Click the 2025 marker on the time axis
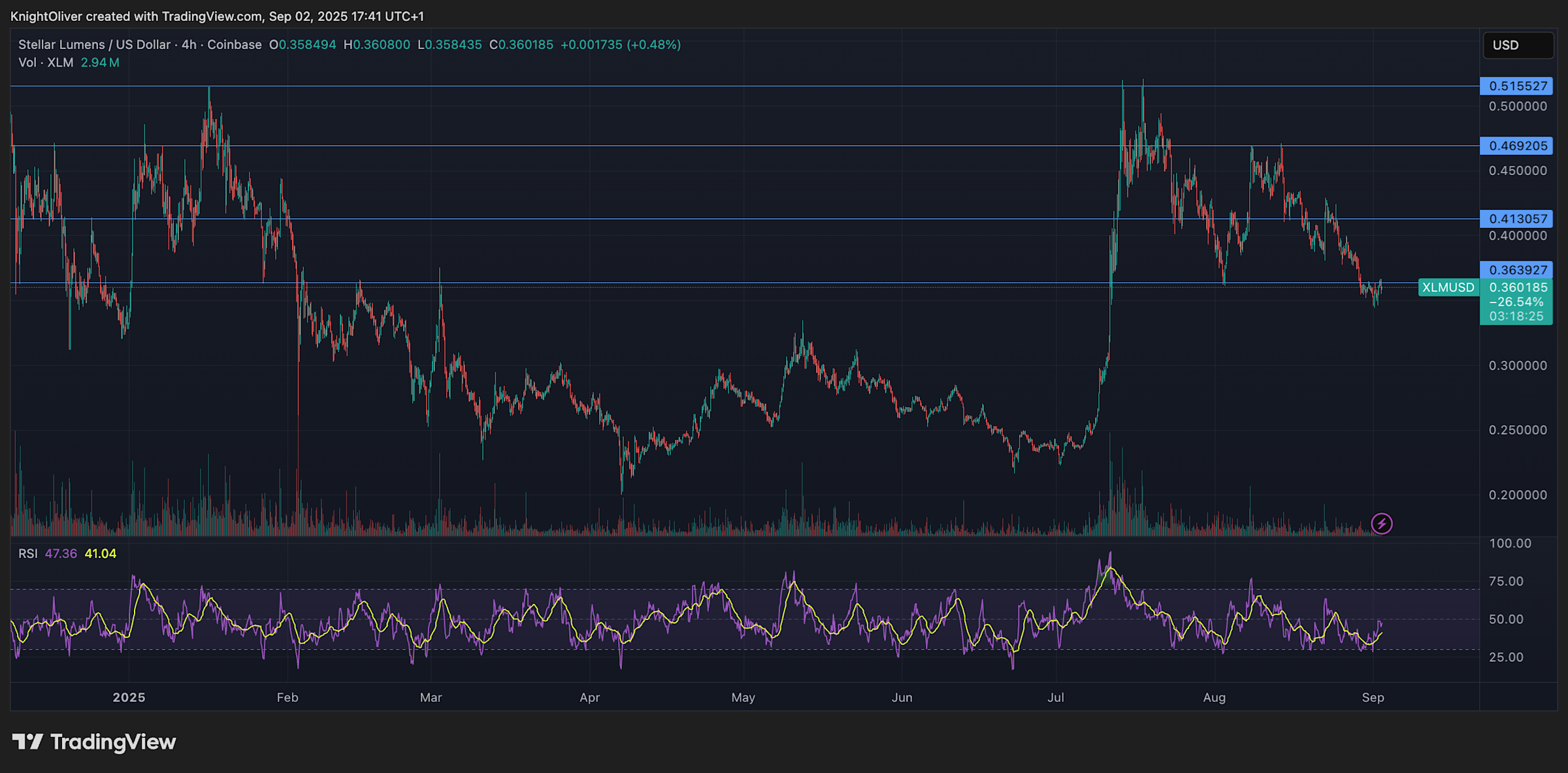This screenshot has height=773, width=1568. [x=129, y=697]
